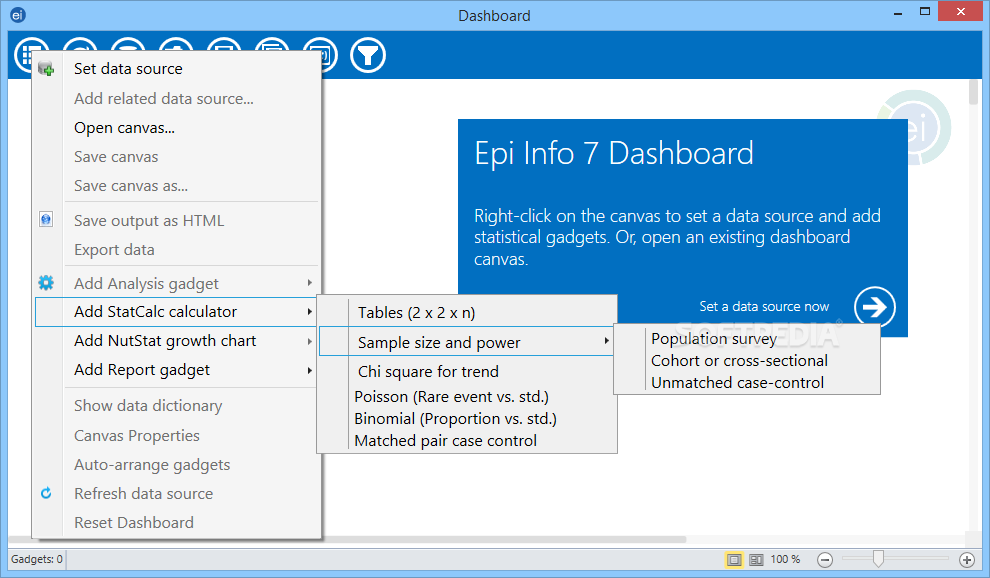This screenshot has height=578, width=990.
Task: Click the Set a data source now link
Action: [764, 306]
